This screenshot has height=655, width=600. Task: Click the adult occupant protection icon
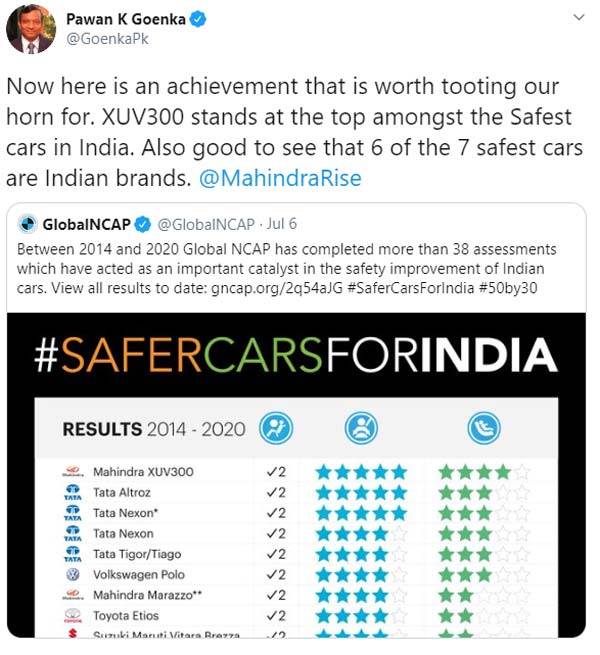tap(276, 429)
